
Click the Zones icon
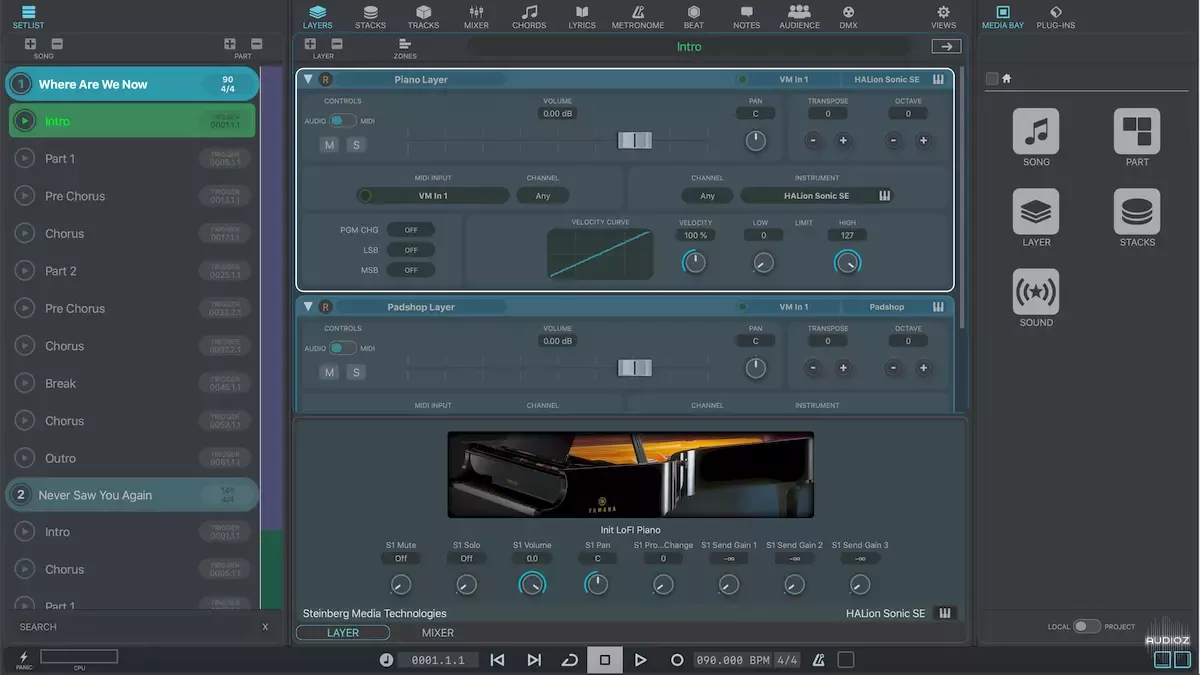coord(405,44)
